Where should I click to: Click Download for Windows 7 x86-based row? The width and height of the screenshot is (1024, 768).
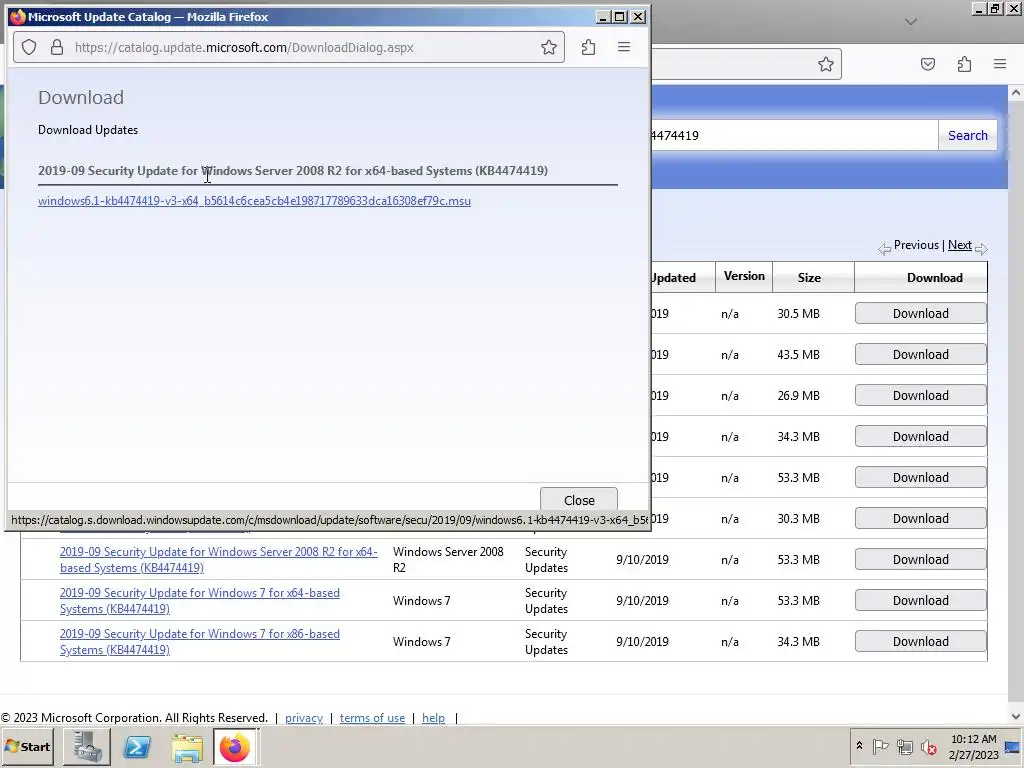[920, 641]
